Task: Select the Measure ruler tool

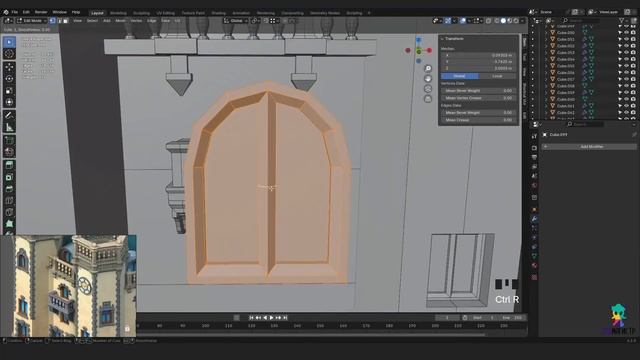Action: pos(9,127)
